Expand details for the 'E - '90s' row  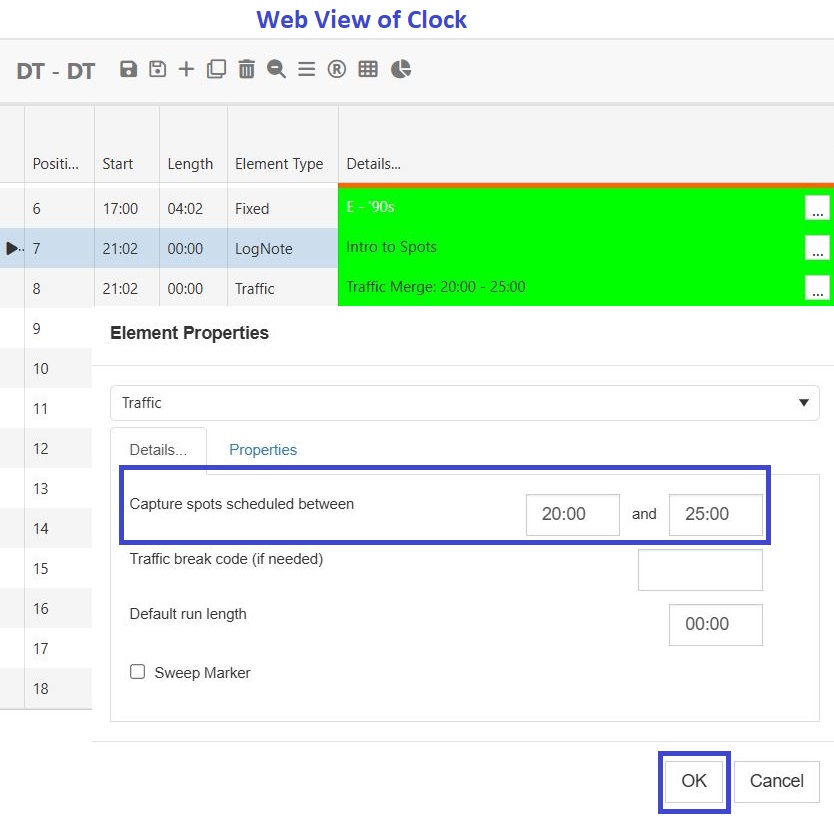818,208
